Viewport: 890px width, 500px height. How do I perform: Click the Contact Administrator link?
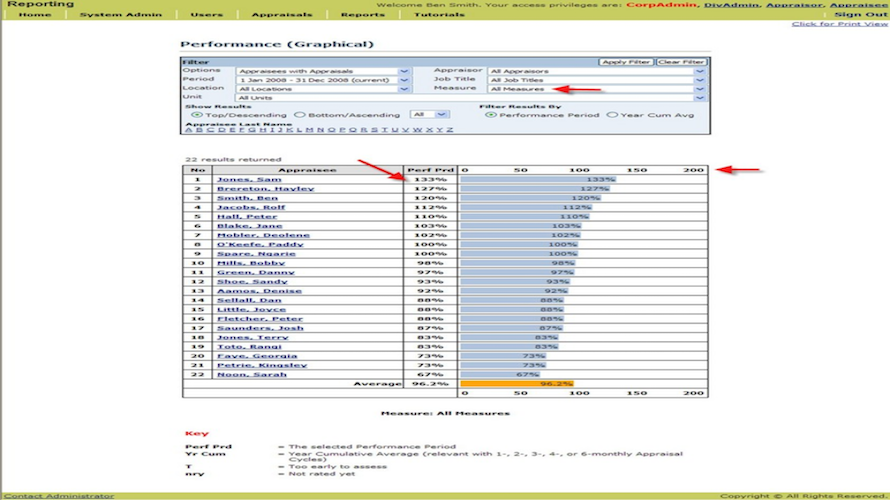[59, 496]
